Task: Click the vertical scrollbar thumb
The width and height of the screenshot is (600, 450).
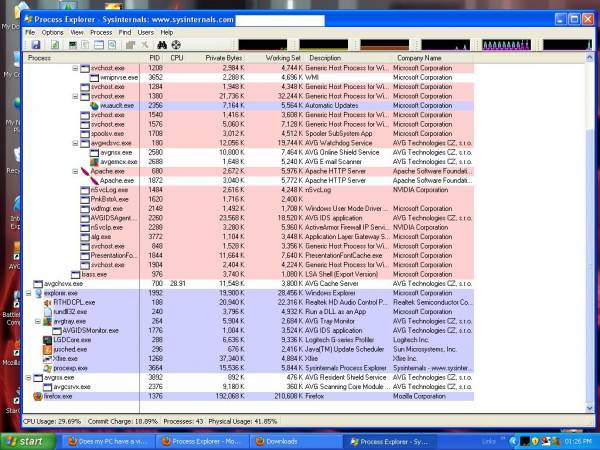Action: coord(590,264)
